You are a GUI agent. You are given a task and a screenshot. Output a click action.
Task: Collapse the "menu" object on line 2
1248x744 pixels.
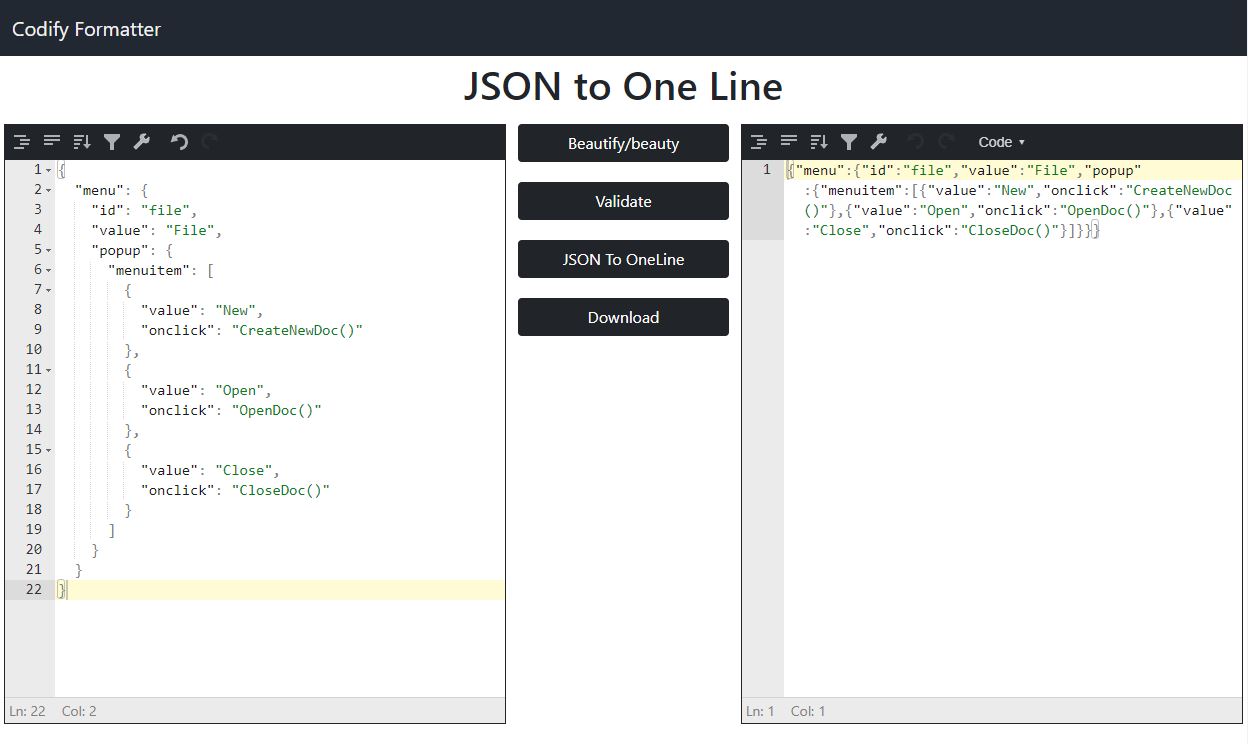coord(48,189)
